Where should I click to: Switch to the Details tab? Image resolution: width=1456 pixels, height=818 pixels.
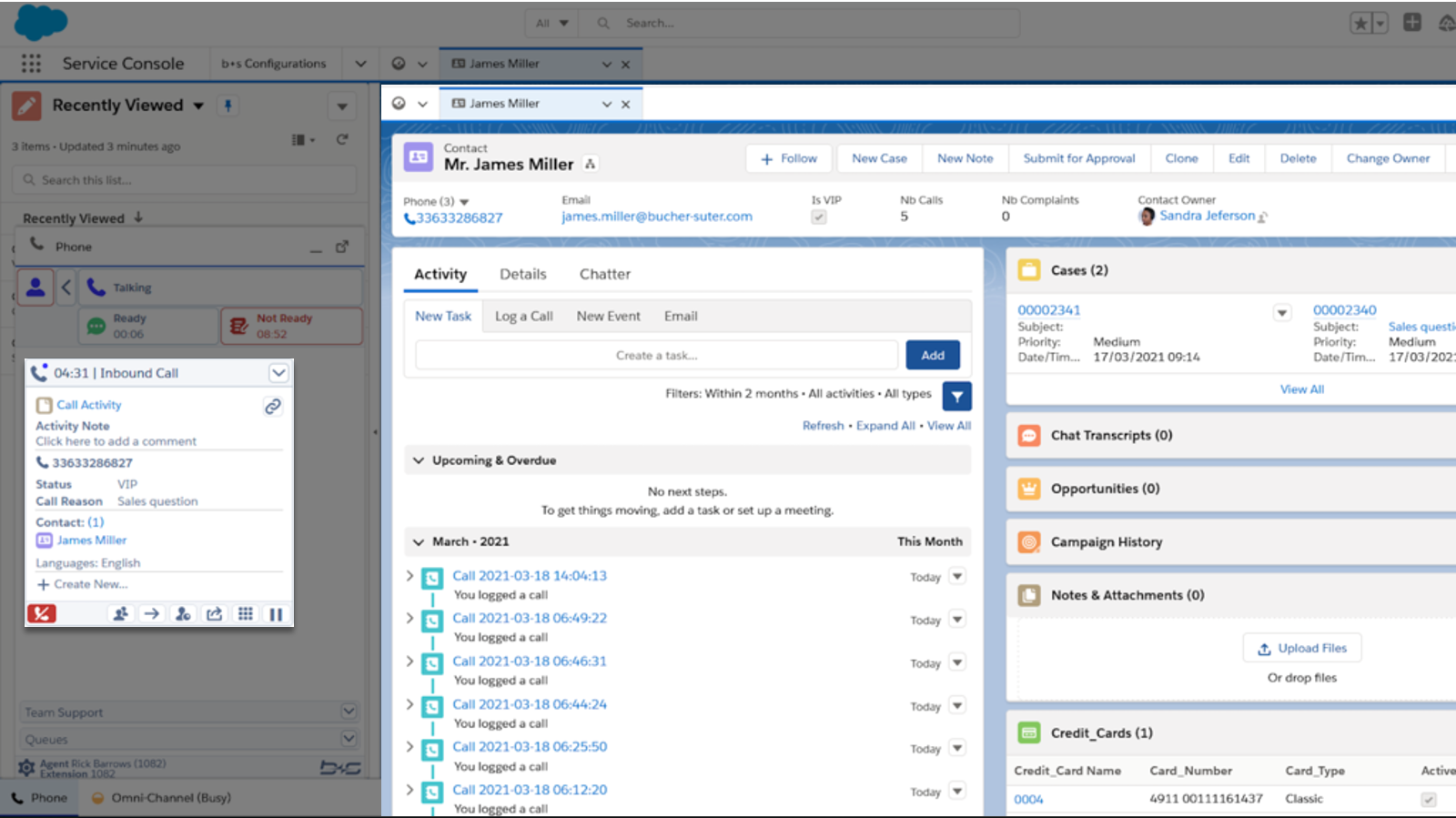point(523,274)
